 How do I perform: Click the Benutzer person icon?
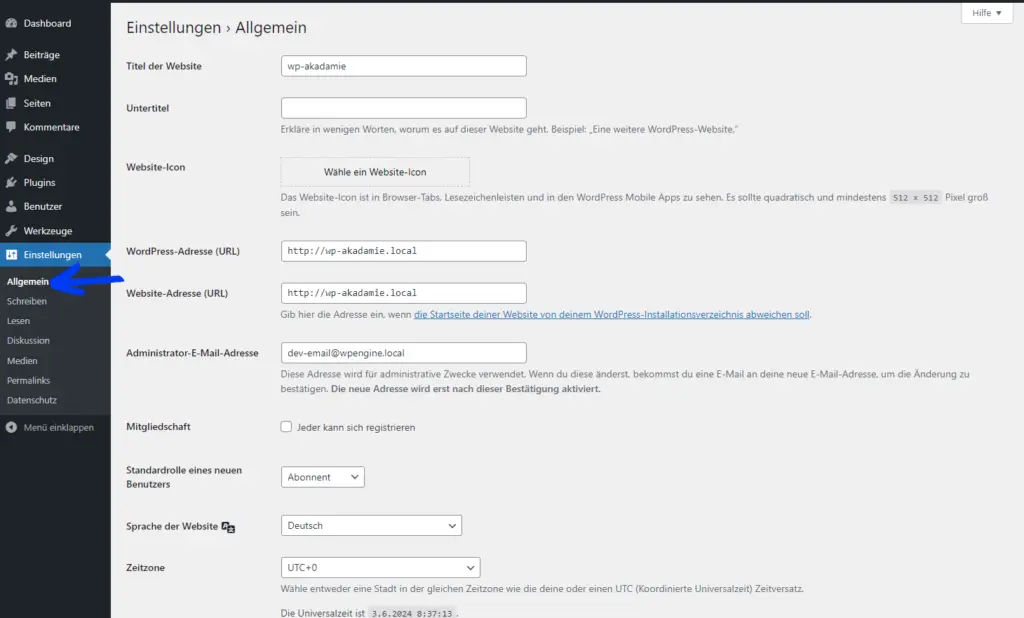tap(11, 206)
